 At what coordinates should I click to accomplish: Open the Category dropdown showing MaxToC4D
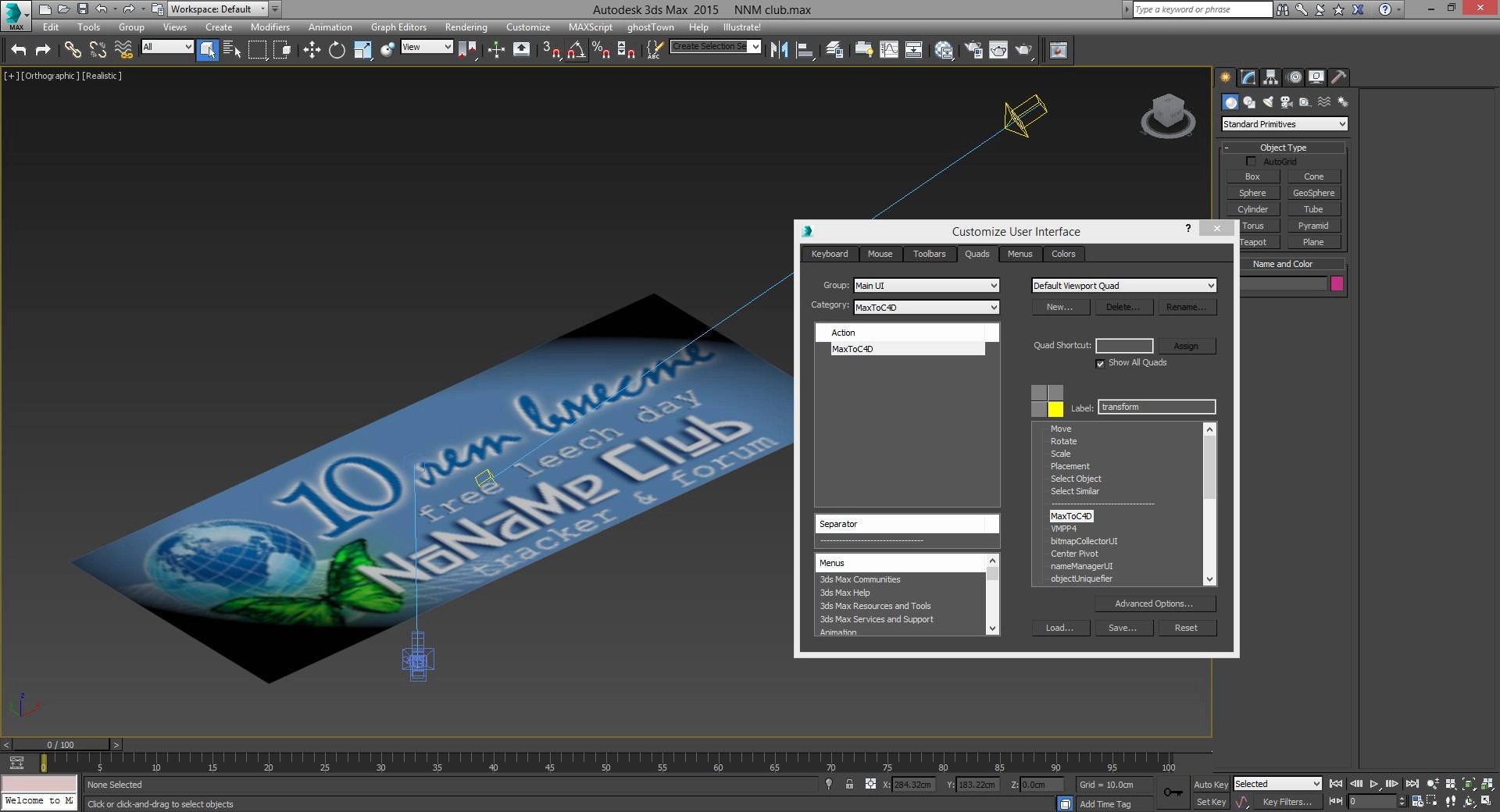(x=926, y=308)
